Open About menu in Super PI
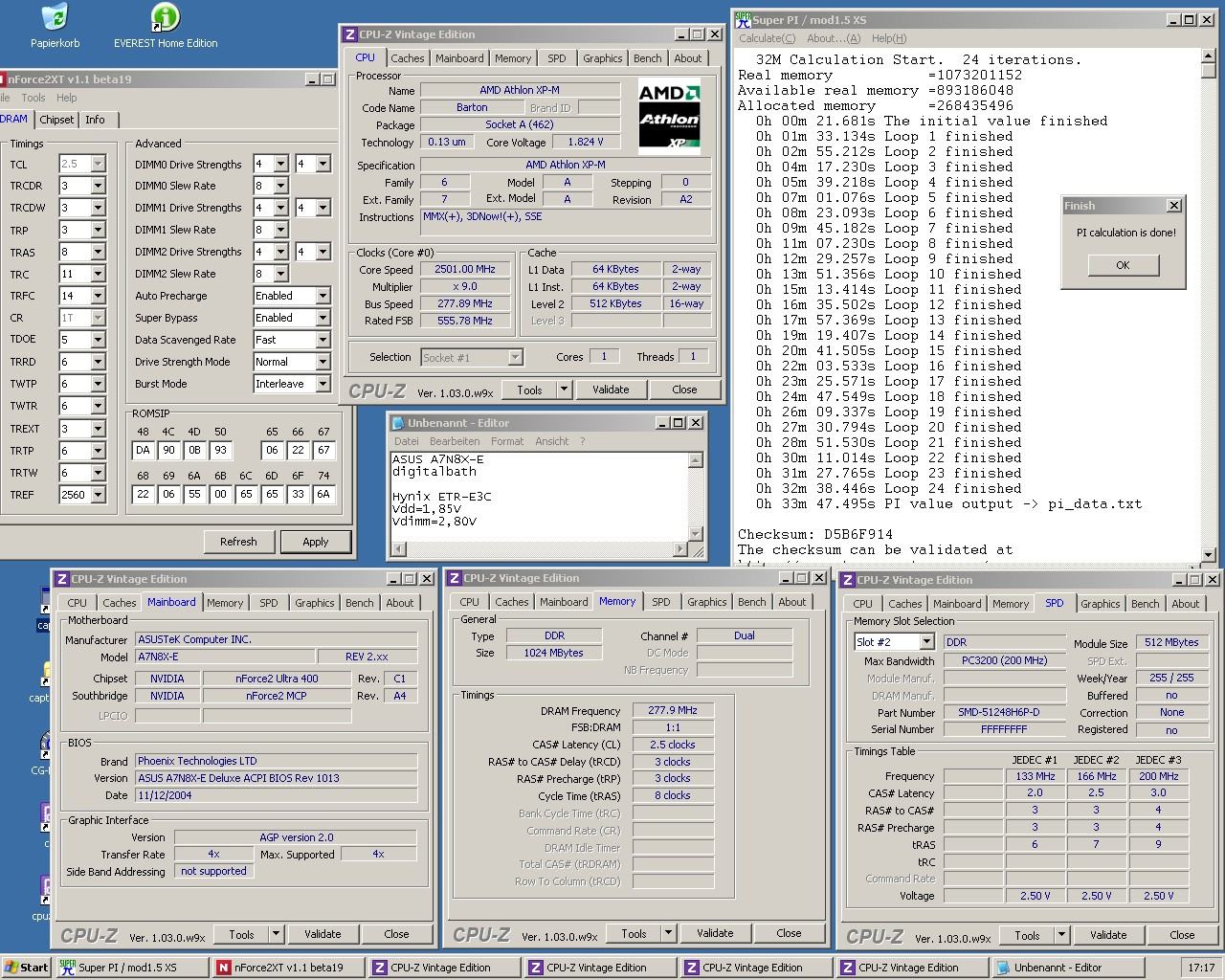 point(834,38)
